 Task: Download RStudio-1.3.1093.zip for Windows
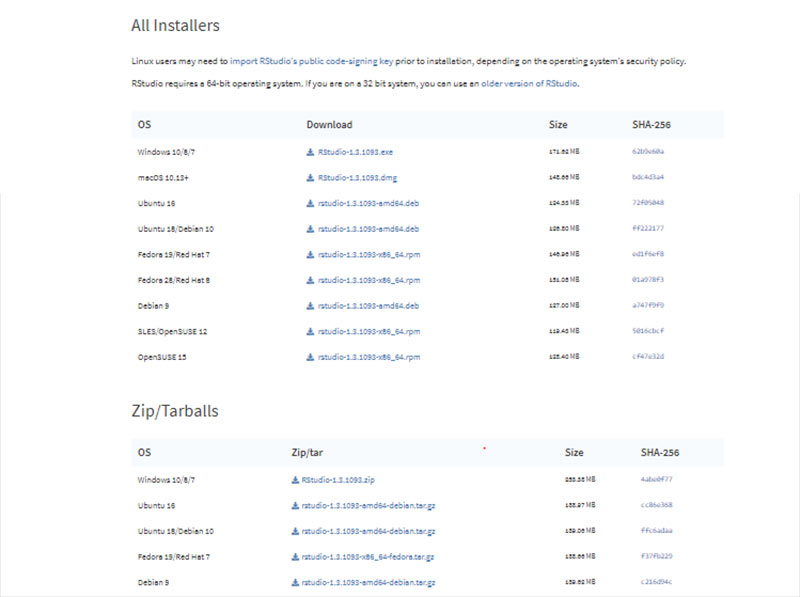coord(338,480)
